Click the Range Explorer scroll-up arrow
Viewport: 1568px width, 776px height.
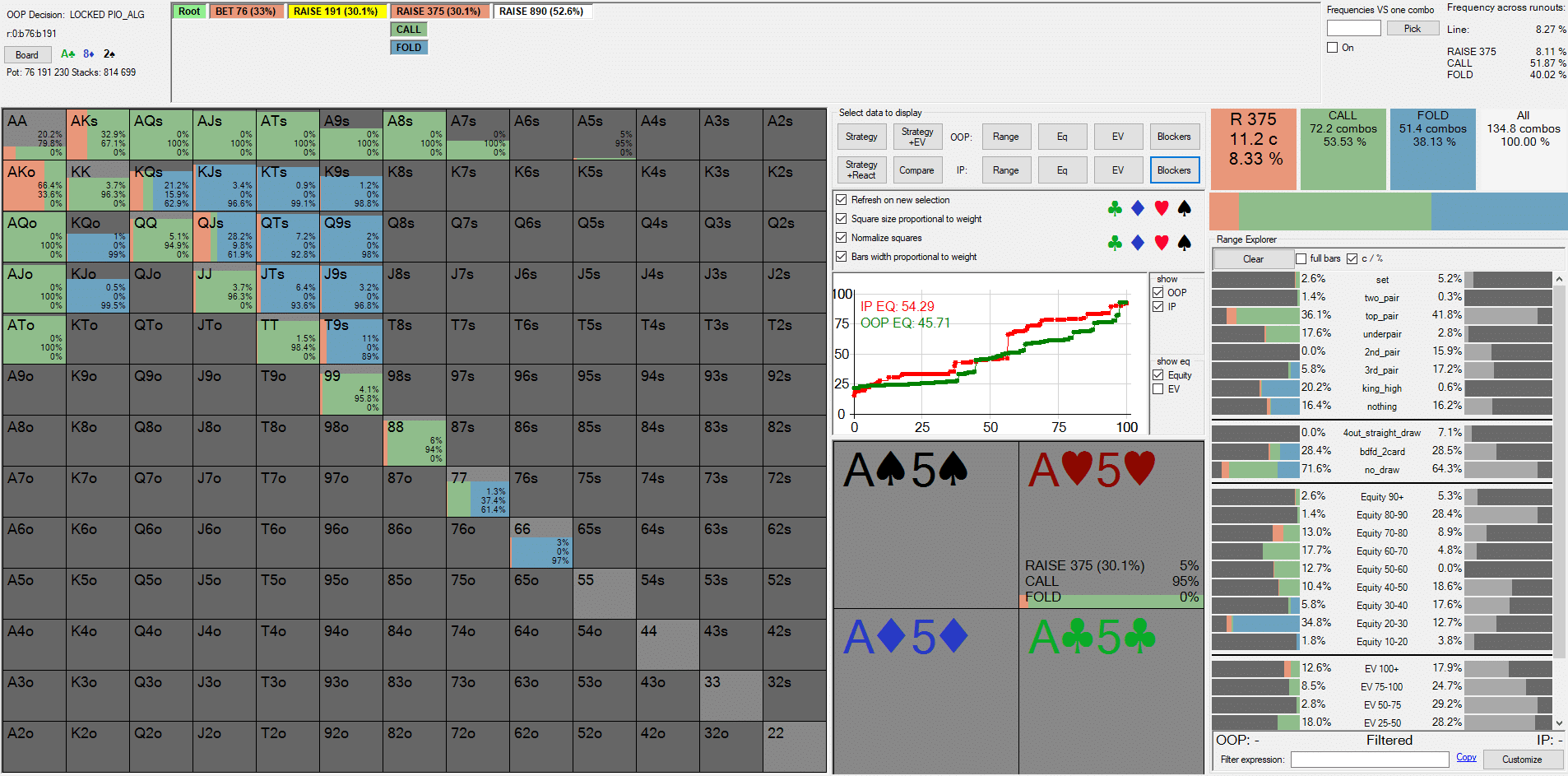click(1559, 280)
